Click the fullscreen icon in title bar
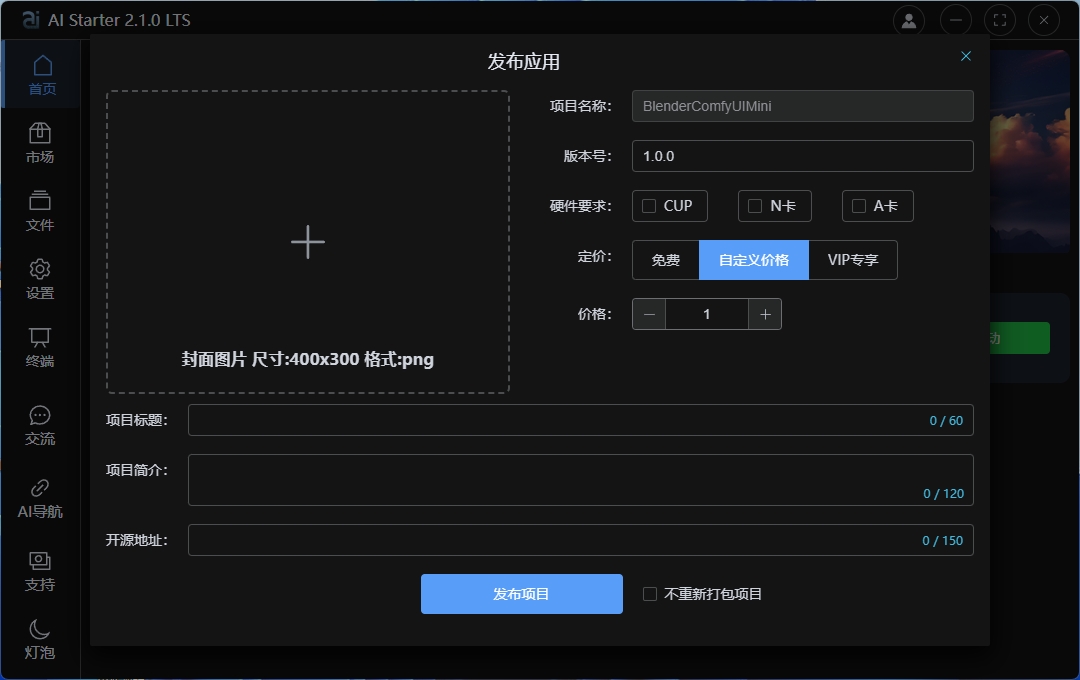 pos(1000,20)
